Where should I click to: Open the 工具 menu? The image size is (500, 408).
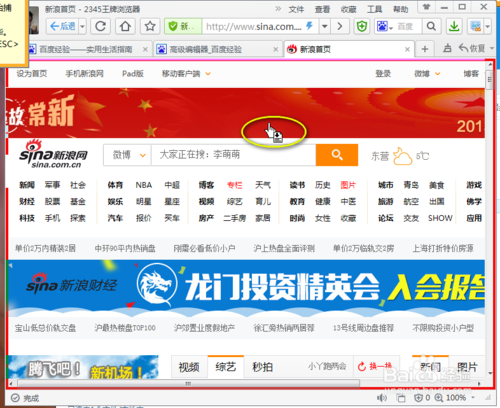[374, 9]
